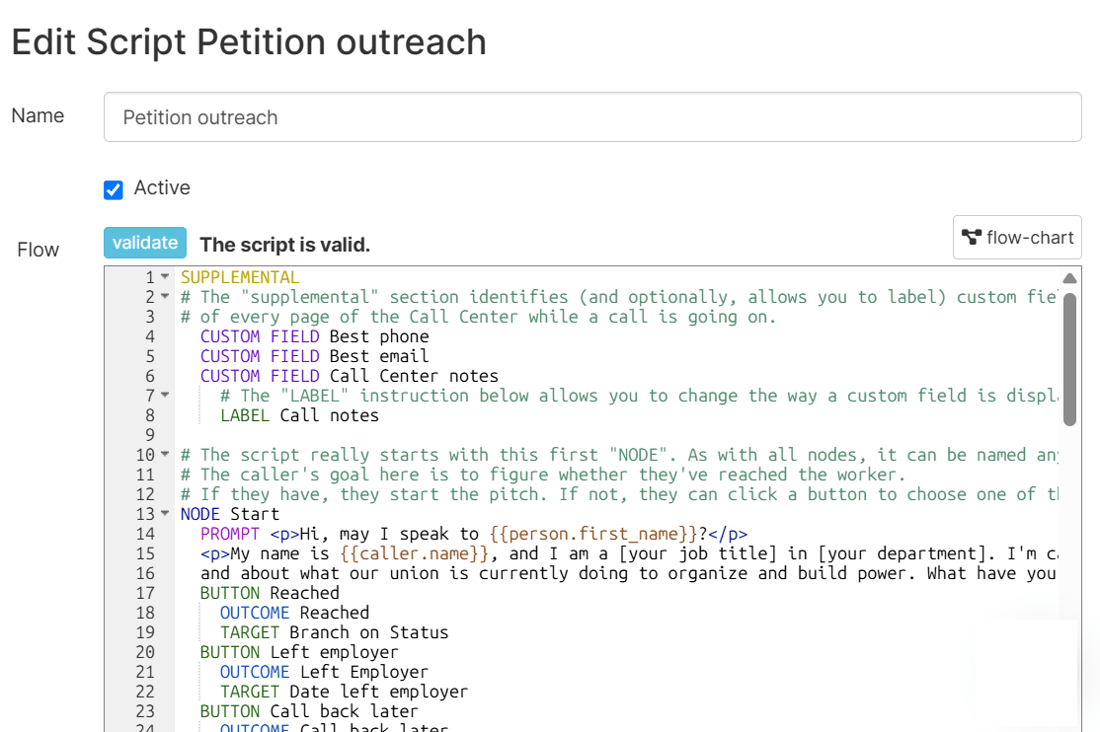This screenshot has height=732, width=1100.
Task: Collapse the fold arrow at line 7
Action: click(x=165, y=395)
